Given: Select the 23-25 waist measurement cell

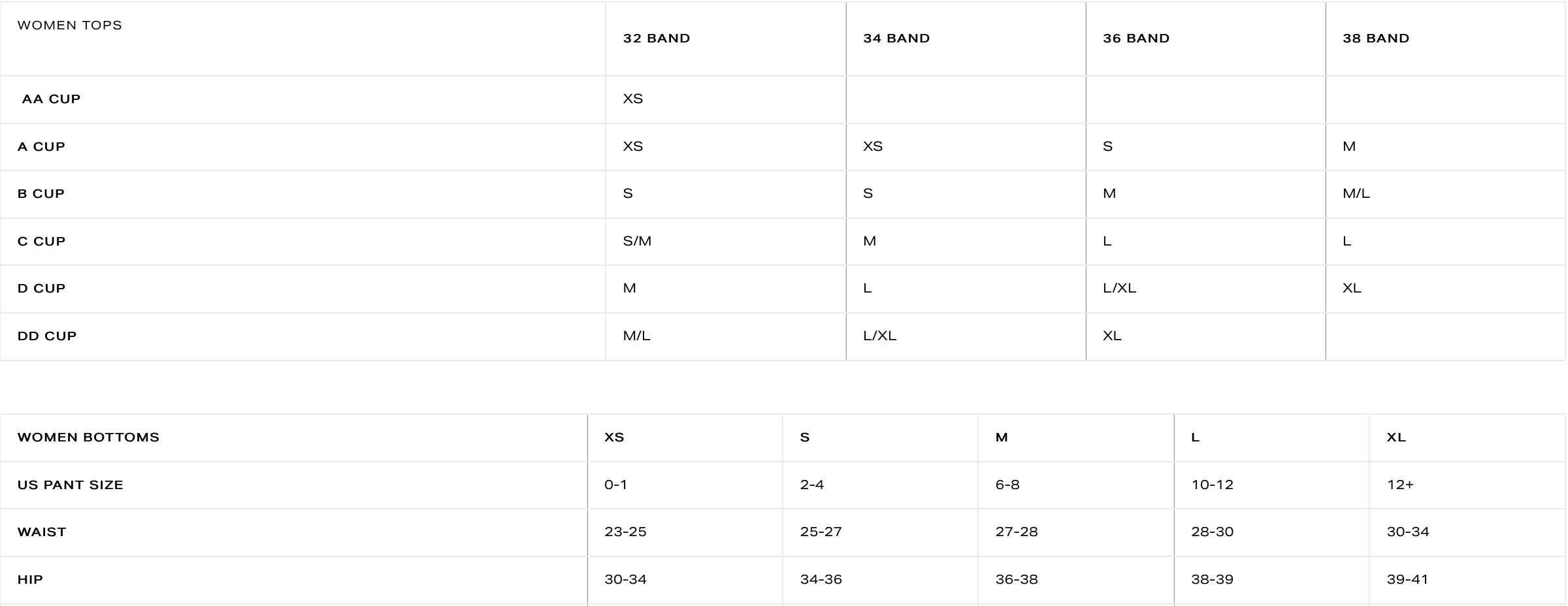Looking at the screenshot, I should [625, 532].
